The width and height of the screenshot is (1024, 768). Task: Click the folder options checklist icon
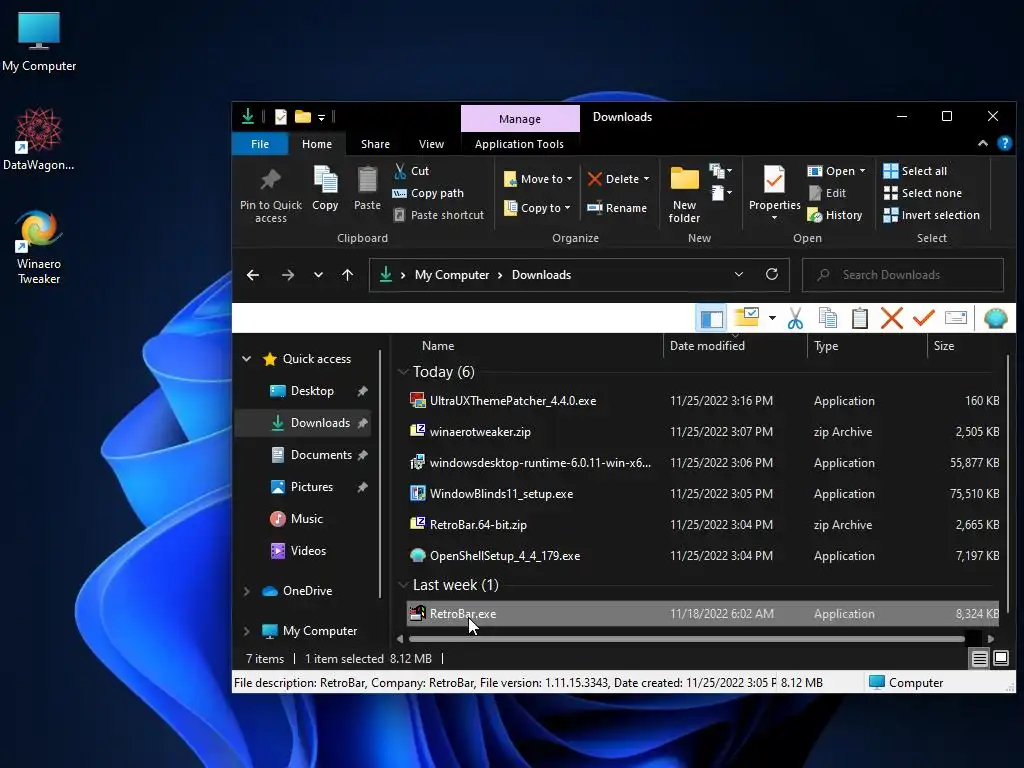coord(746,317)
